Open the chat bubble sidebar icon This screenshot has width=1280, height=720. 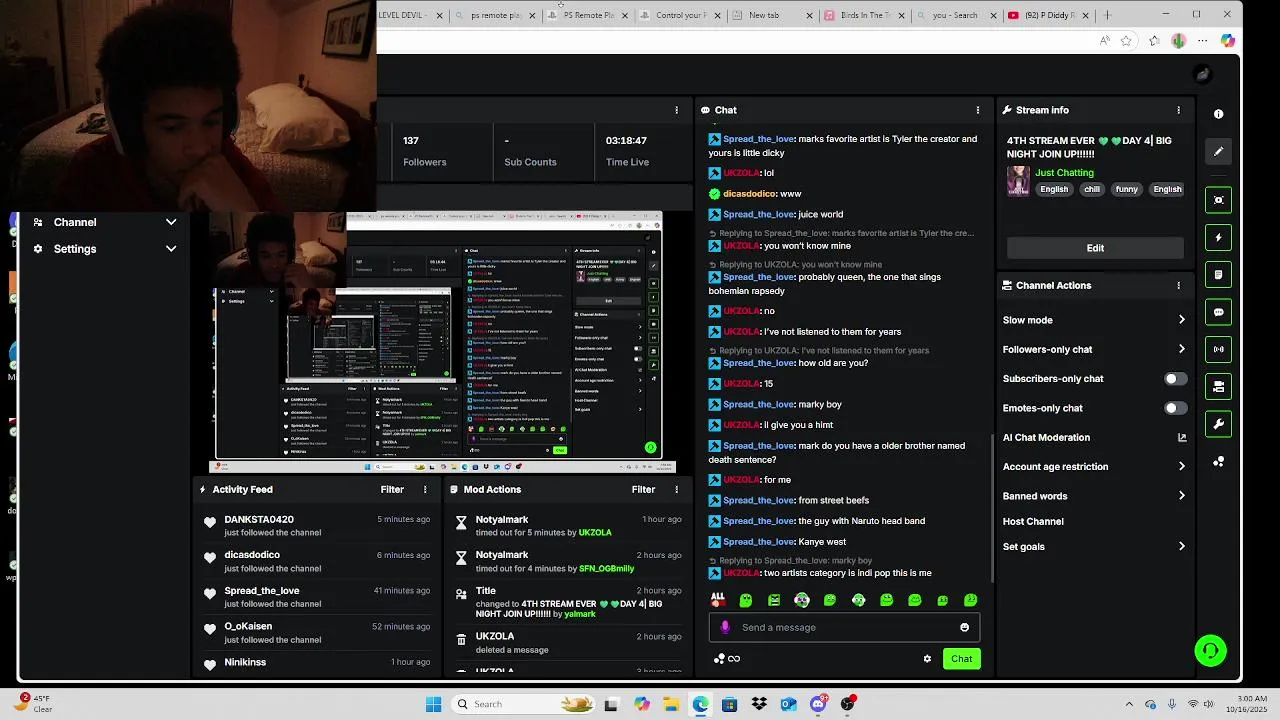(x=1218, y=312)
